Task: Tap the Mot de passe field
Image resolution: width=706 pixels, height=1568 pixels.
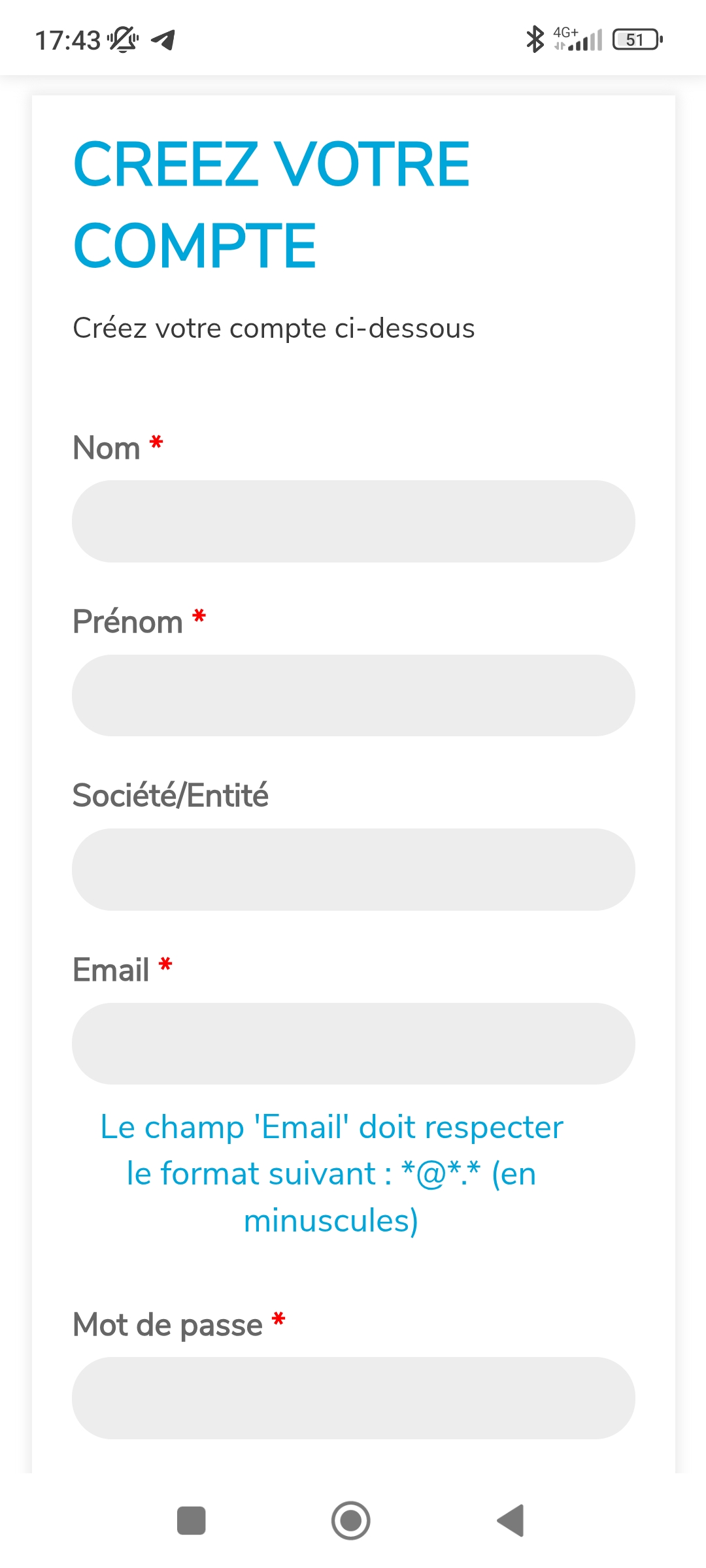Action: click(x=353, y=1397)
